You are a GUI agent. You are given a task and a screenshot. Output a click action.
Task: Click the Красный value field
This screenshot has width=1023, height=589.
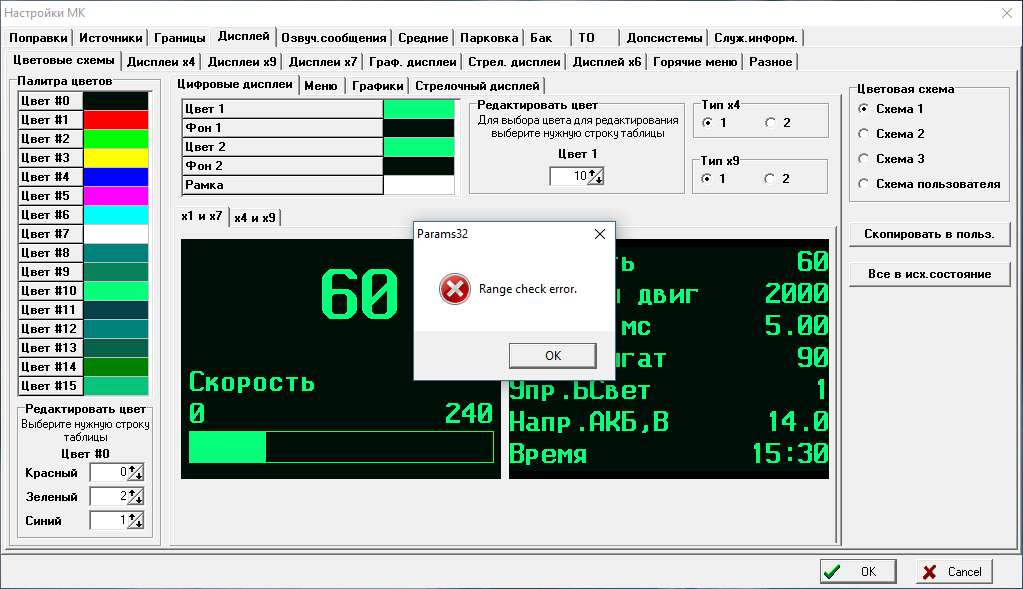coord(108,472)
